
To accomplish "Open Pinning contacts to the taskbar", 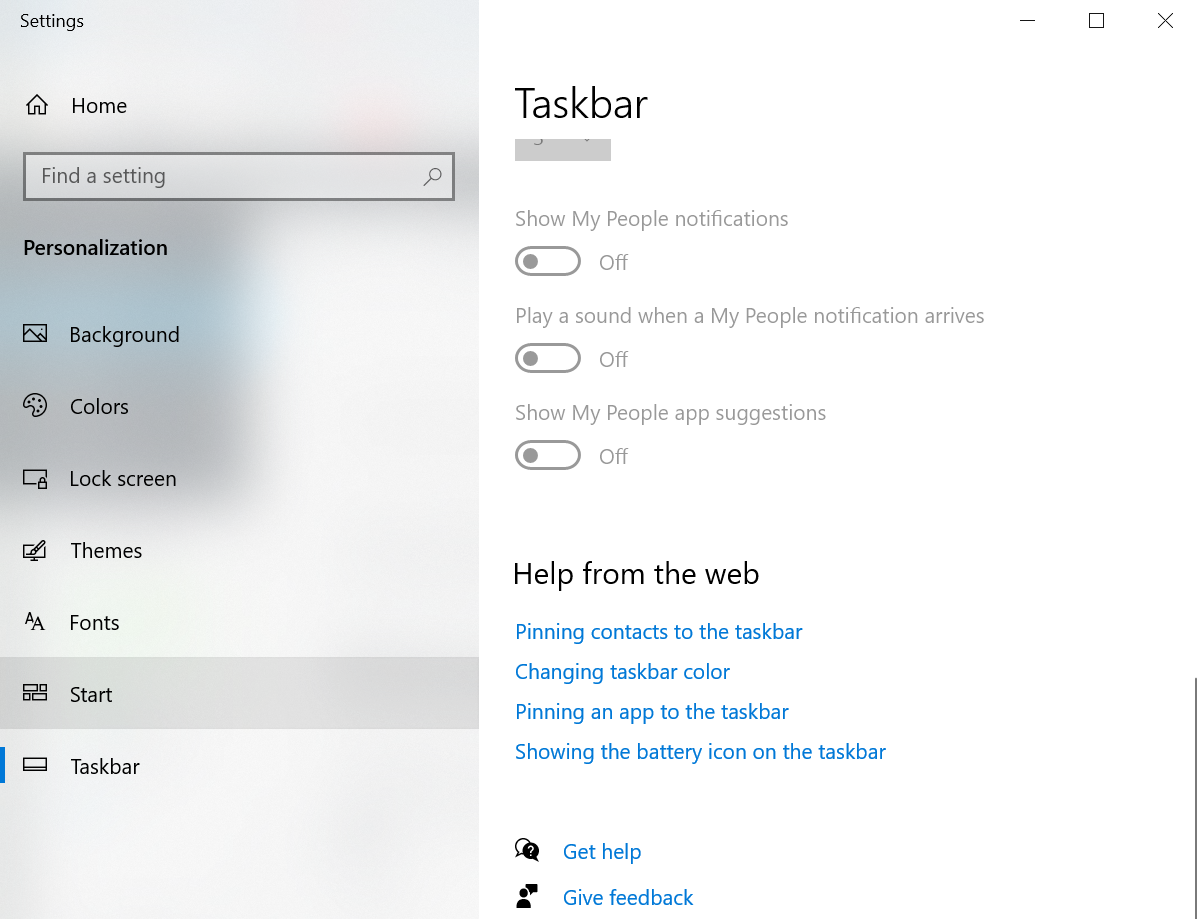I will (658, 631).
